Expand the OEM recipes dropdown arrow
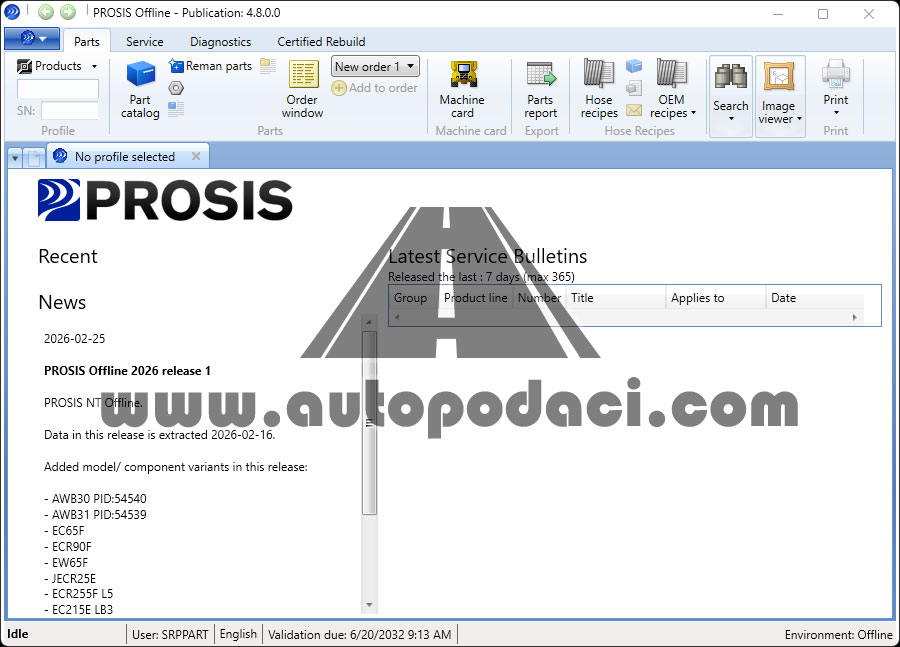 click(693, 113)
